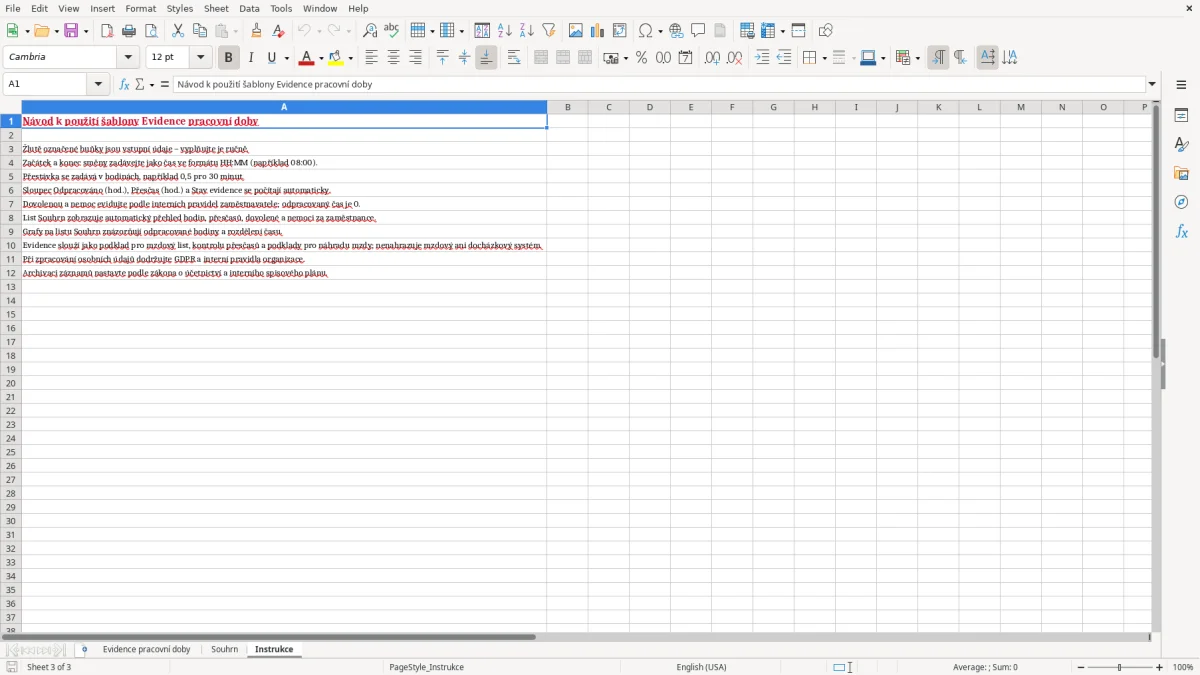Open the Styles menu

[x=180, y=8]
